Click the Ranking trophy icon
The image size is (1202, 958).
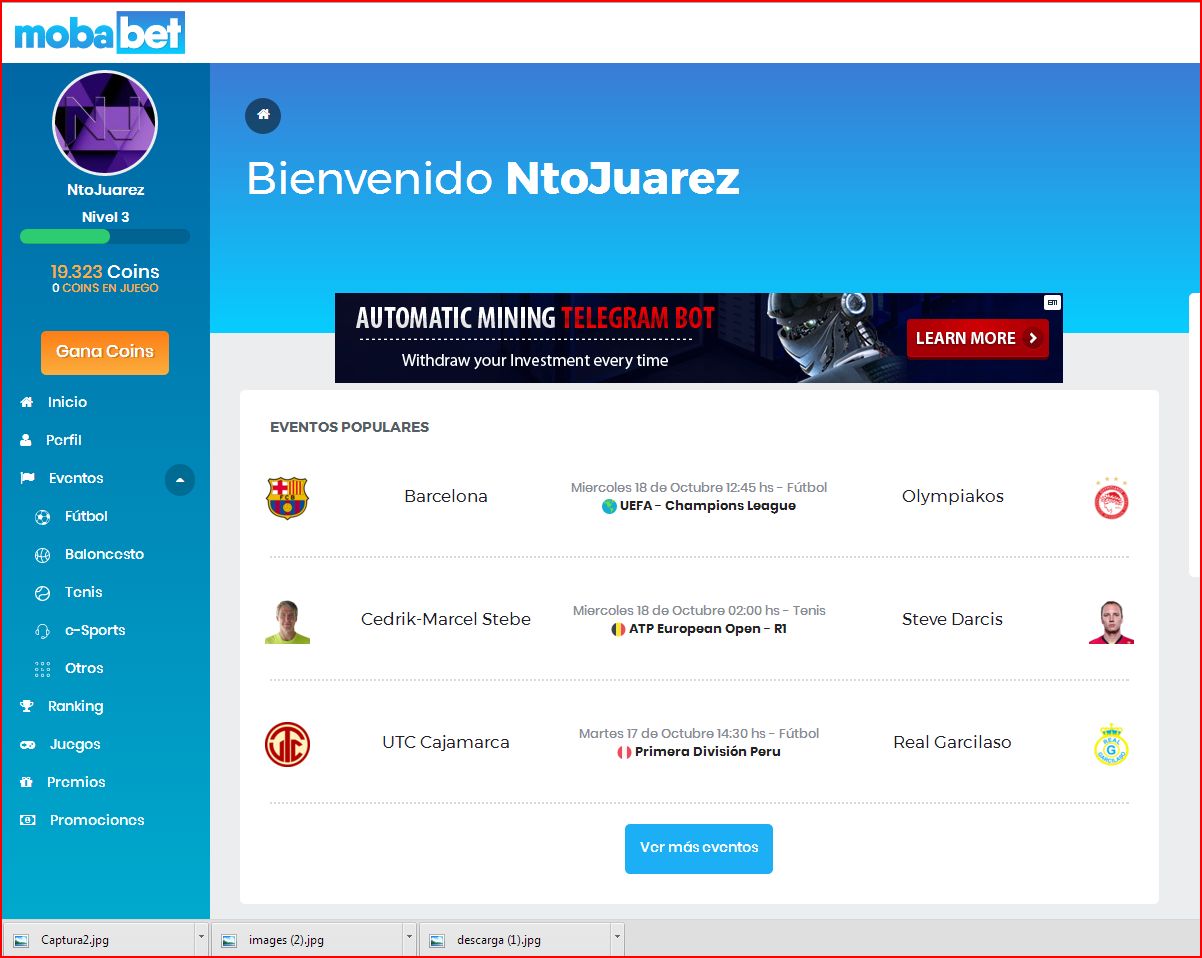(x=27, y=706)
